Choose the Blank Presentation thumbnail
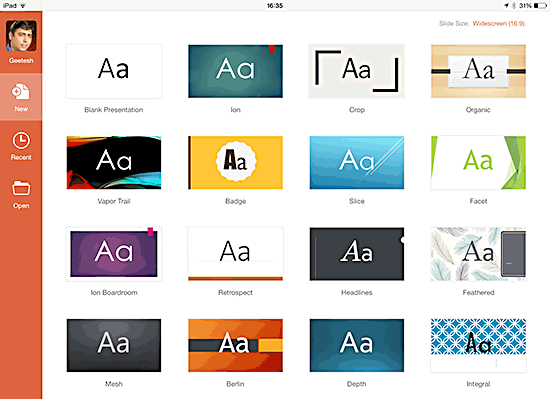 (114, 71)
